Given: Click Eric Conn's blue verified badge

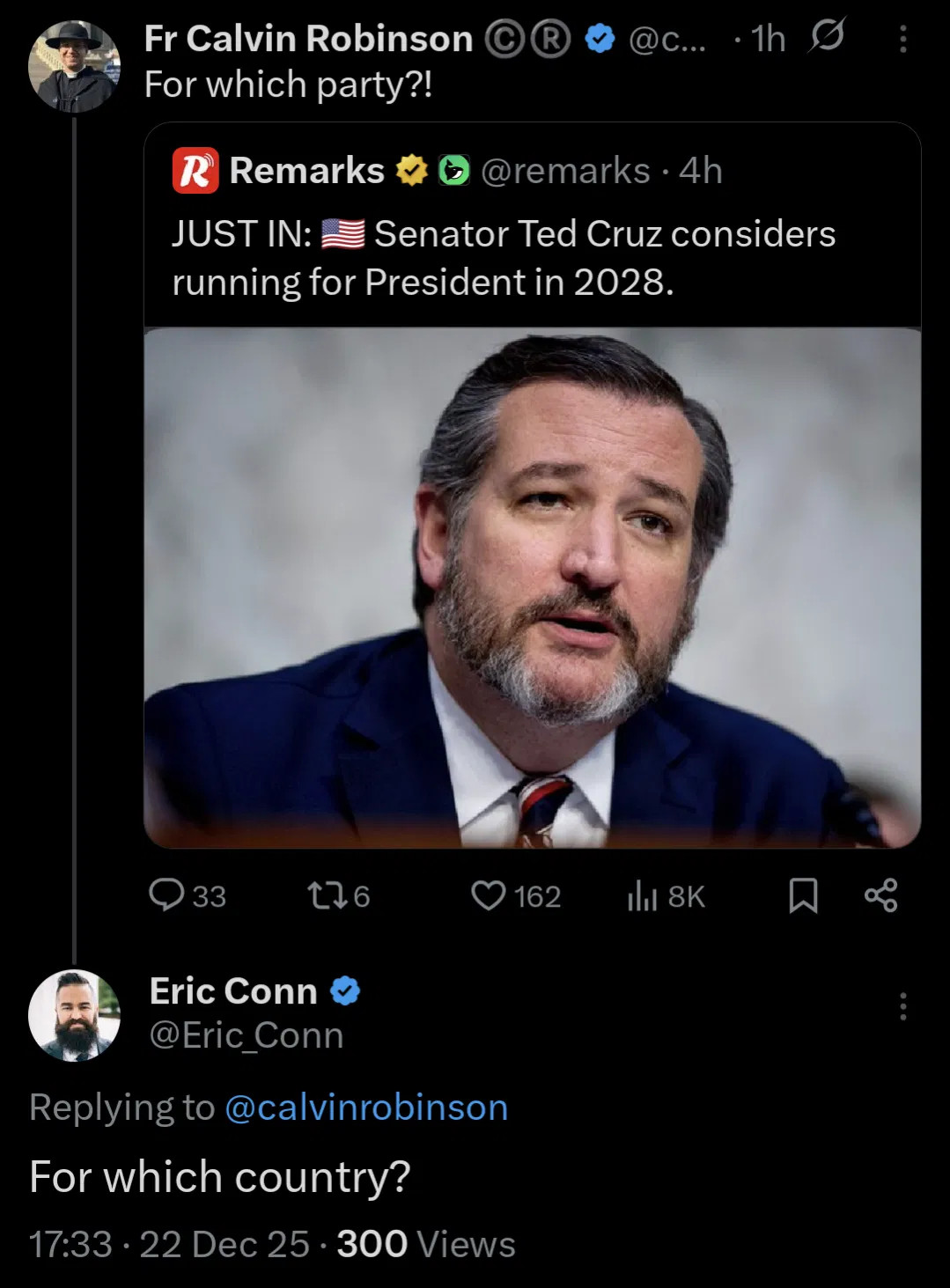Looking at the screenshot, I should (x=345, y=991).
